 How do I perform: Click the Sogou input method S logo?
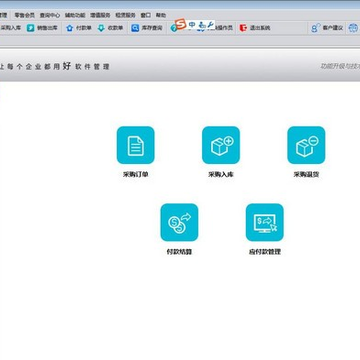(180, 24)
